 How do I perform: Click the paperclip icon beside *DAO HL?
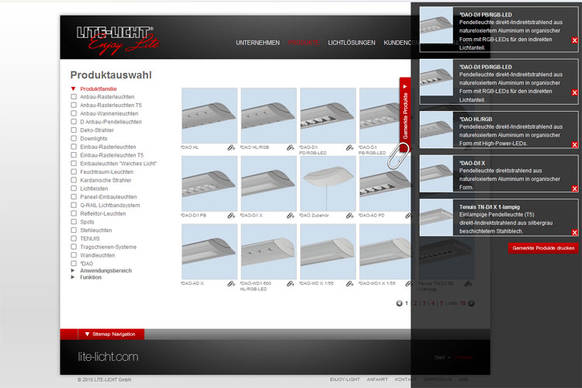[x=231, y=148]
